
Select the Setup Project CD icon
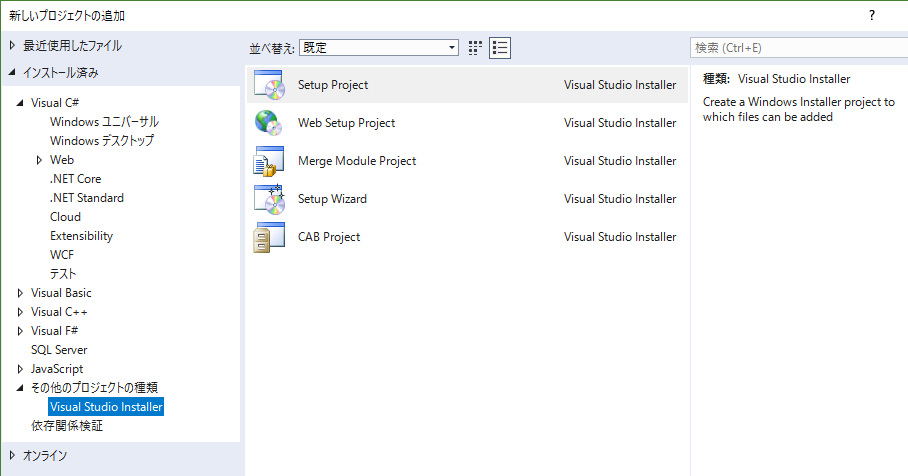pyautogui.click(x=269, y=85)
